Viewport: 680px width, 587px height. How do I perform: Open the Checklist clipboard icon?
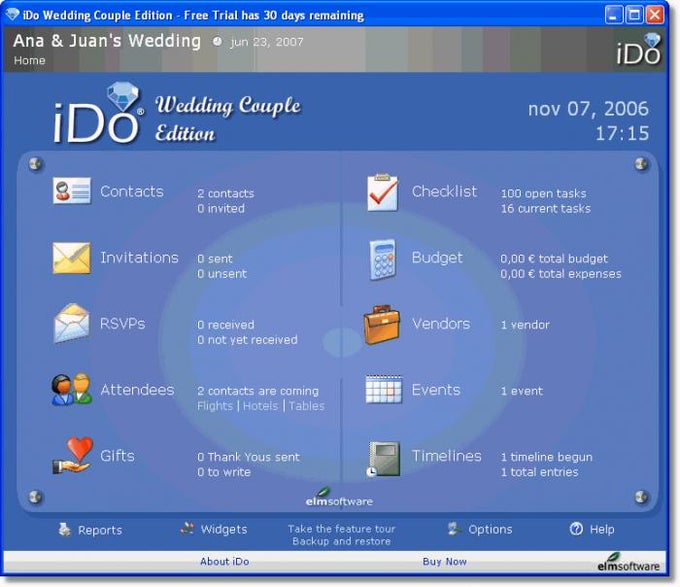click(382, 192)
